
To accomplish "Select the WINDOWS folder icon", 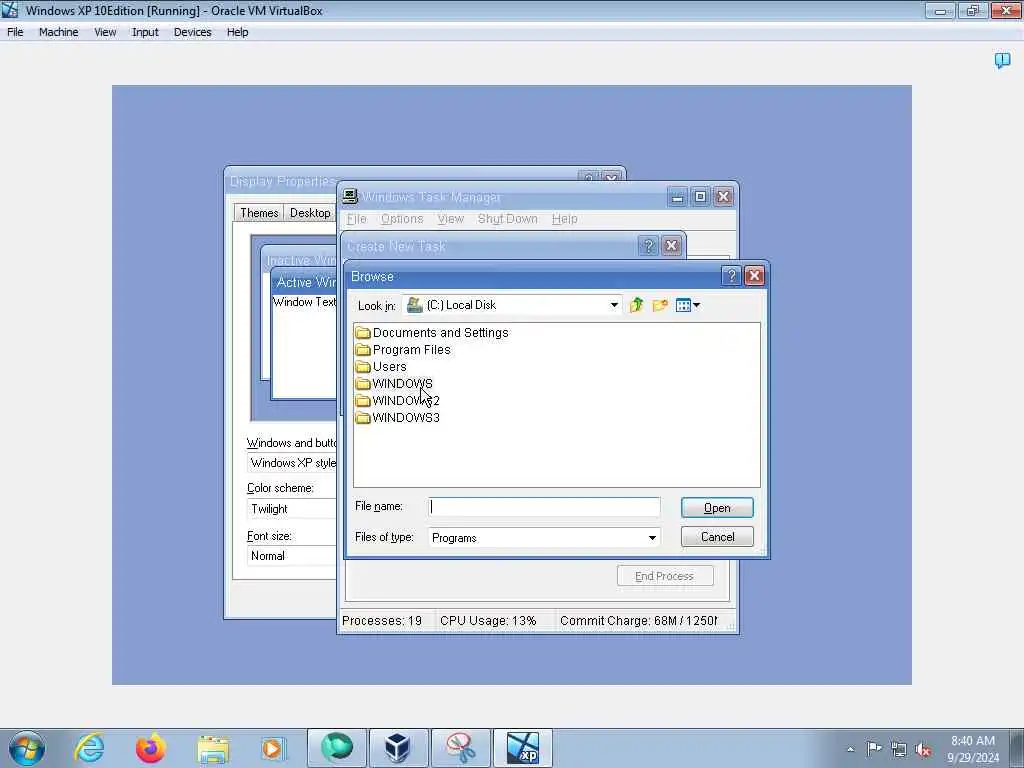I will tap(363, 384).
